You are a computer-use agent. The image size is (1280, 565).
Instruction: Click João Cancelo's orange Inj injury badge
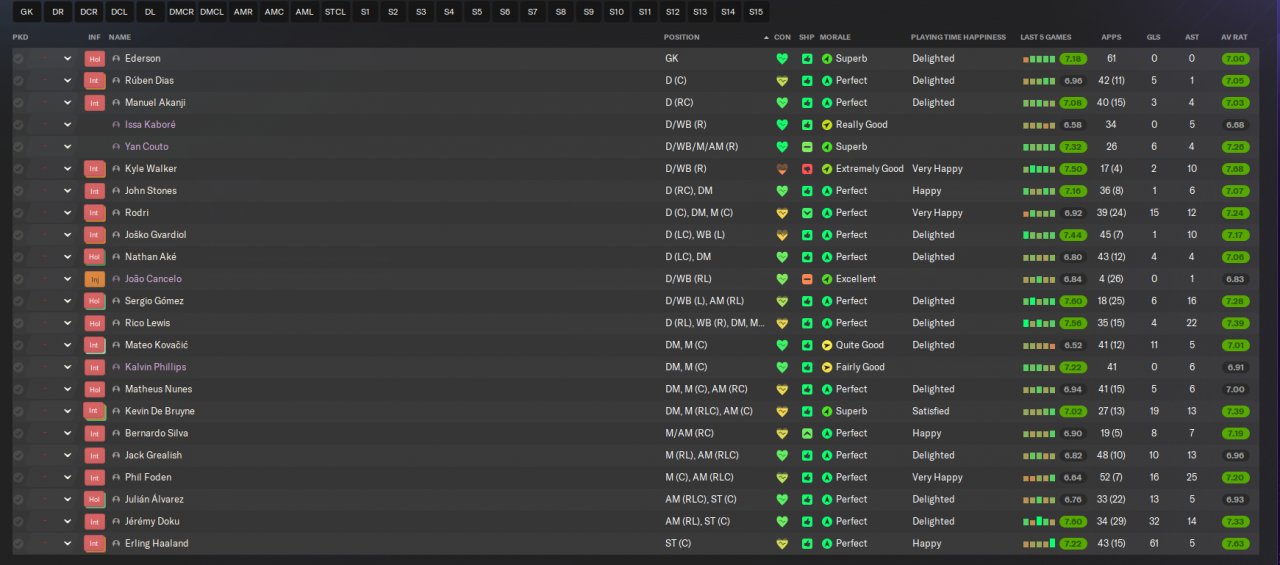coord(95,279)
